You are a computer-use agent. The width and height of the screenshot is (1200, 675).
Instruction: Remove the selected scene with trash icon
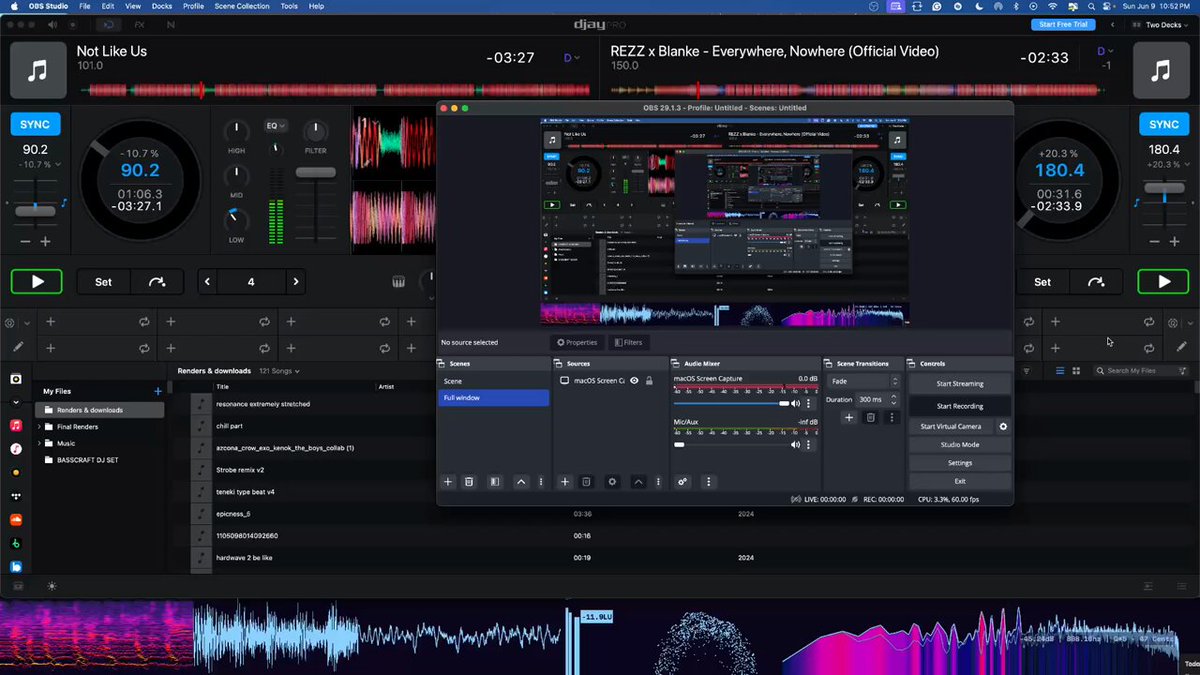click(469, 482)
